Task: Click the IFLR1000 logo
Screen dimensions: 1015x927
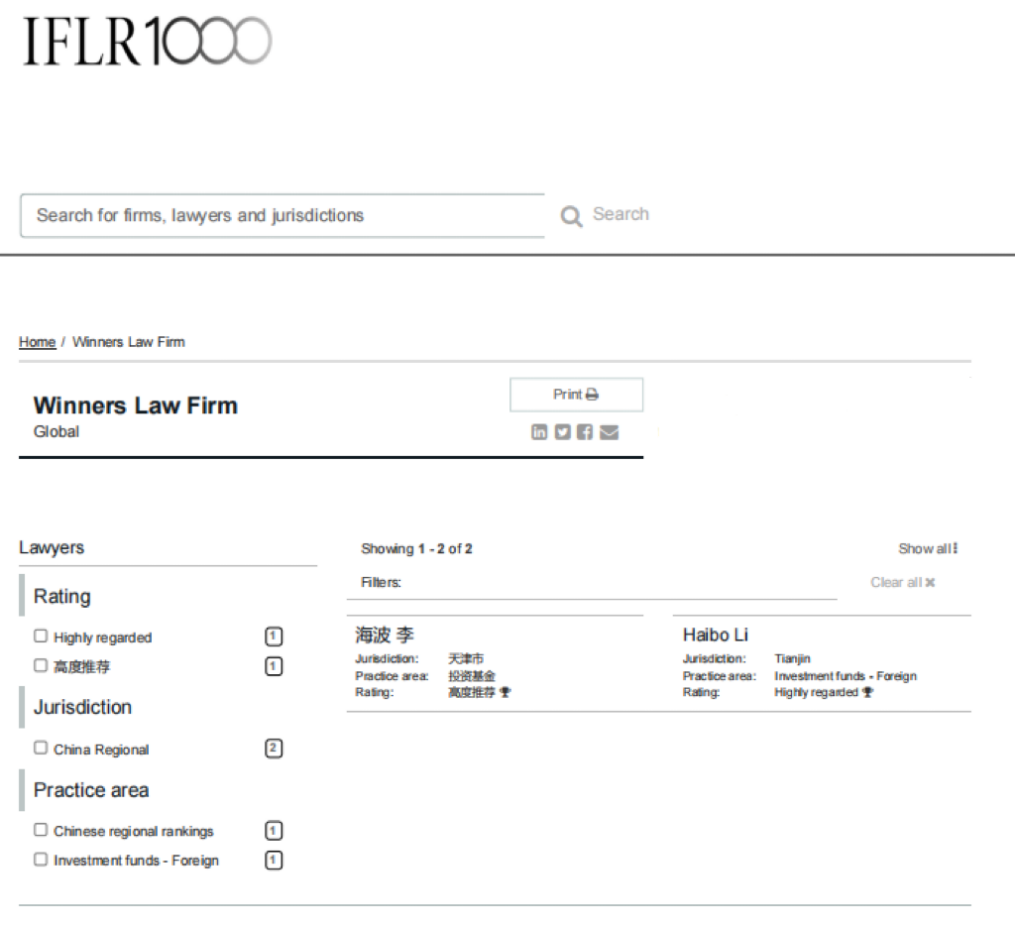Action: coord(147,41)
